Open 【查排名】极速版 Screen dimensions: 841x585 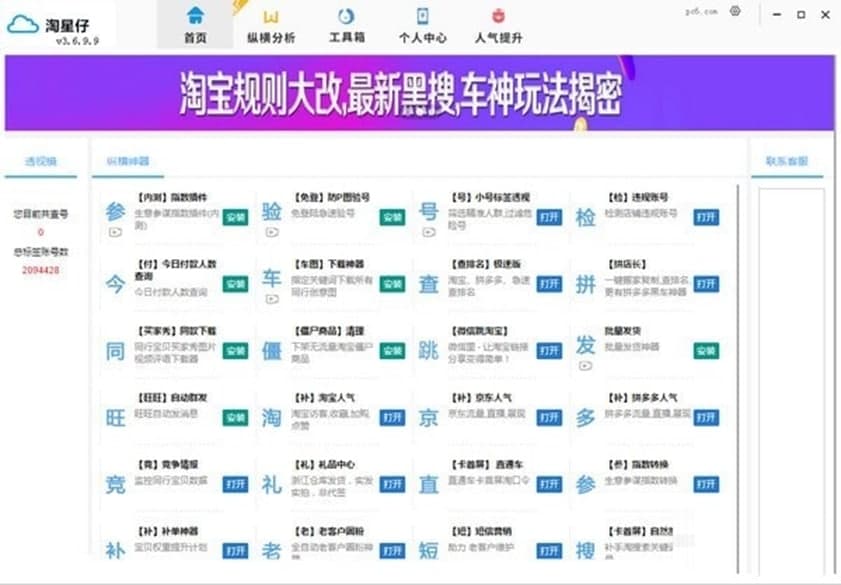point(549,284)
